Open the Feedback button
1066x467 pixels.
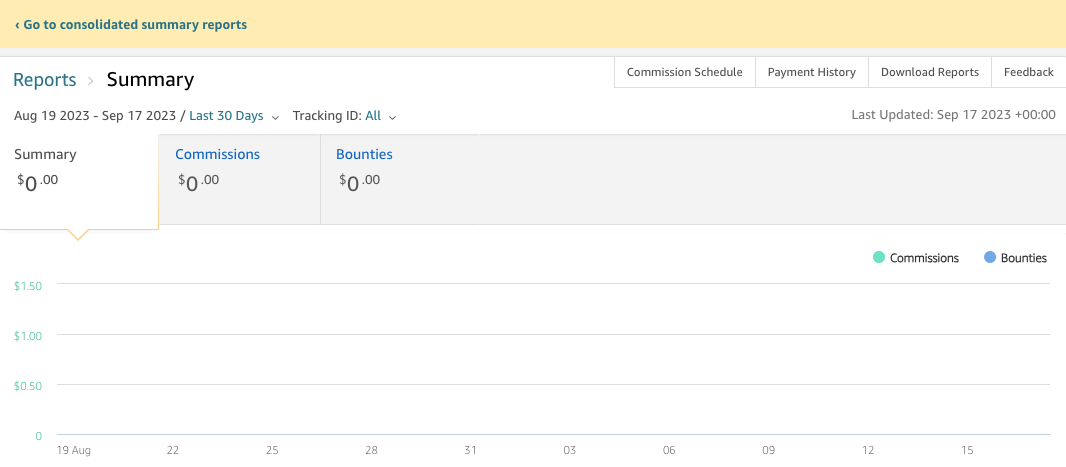pyautogui.click(x=1028, y=72)
